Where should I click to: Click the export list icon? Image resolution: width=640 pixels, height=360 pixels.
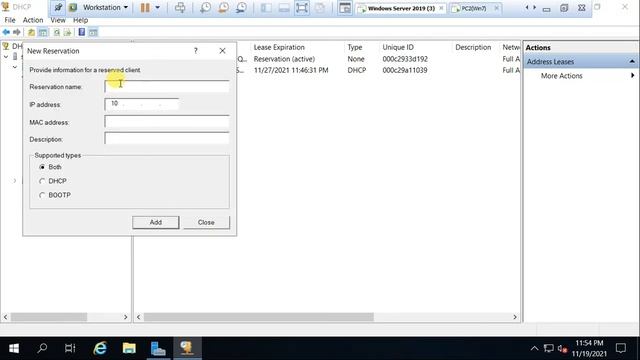tap(68, 32)
